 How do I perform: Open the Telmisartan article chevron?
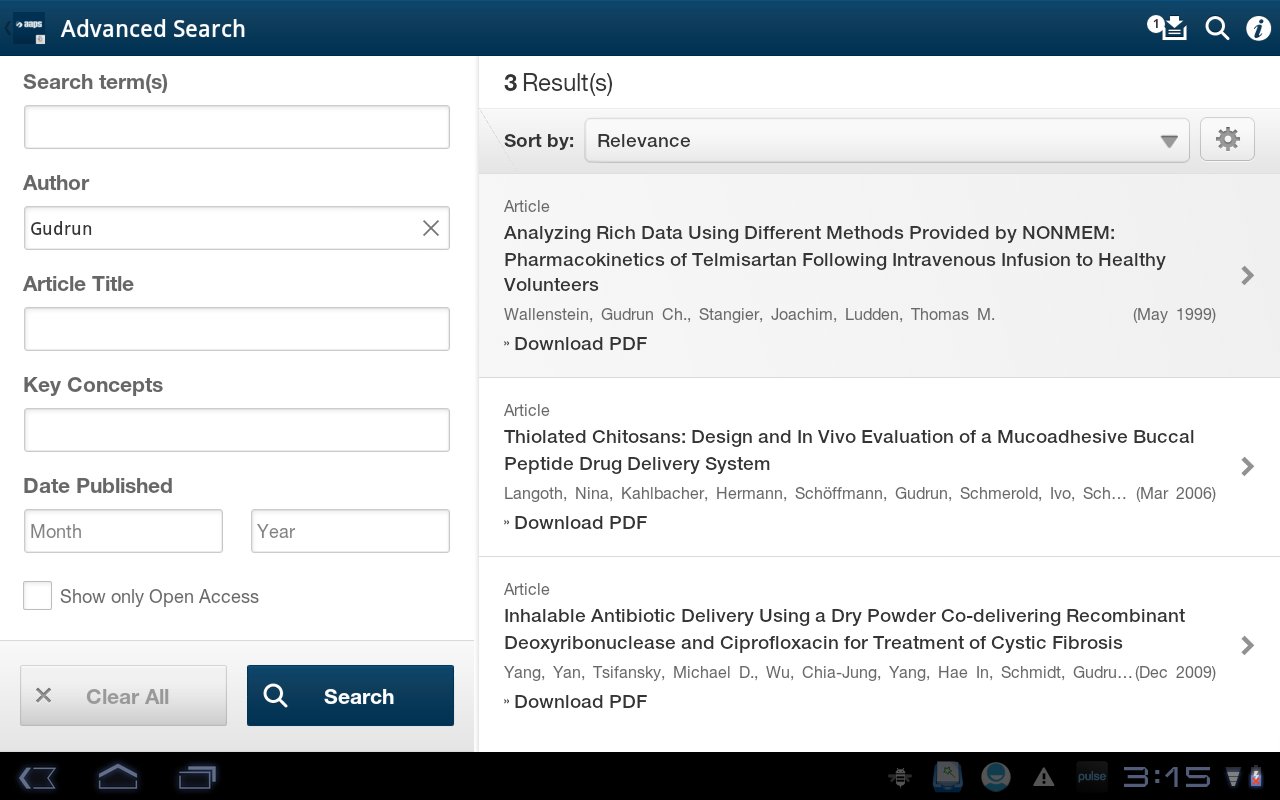(x=1247, y=275)
